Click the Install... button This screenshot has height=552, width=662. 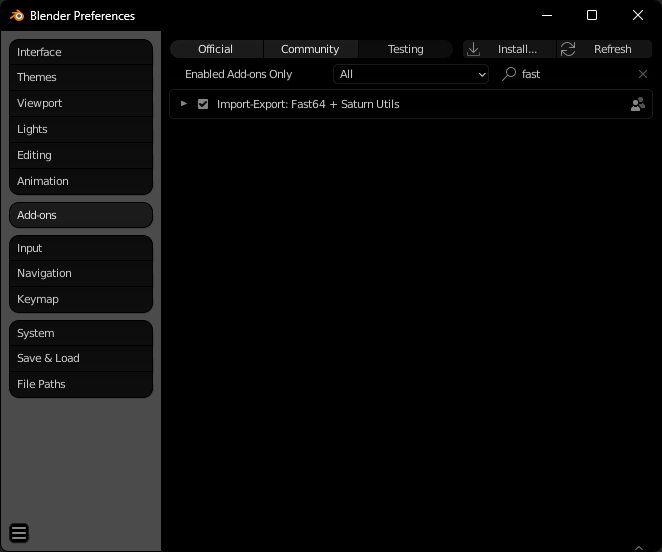click(x=509, y=49)
